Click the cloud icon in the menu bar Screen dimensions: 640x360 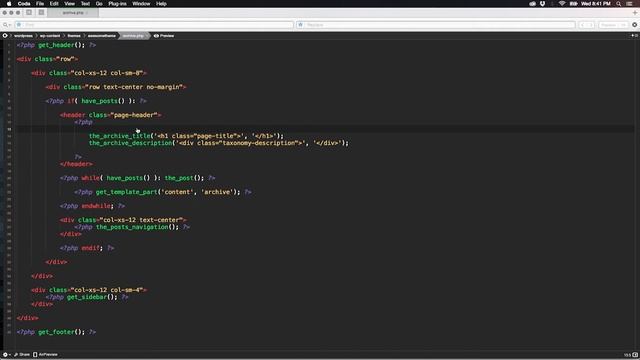point(532,4)
